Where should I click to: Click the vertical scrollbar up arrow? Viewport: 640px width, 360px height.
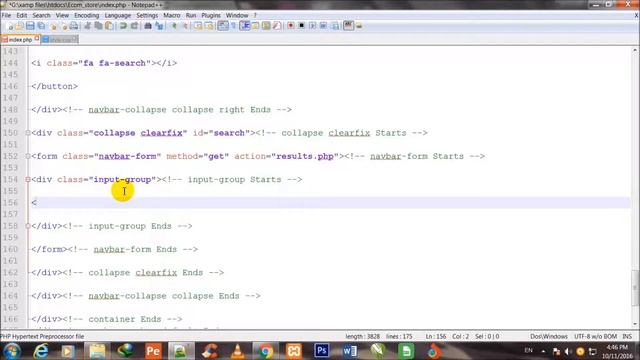[635, 50]
